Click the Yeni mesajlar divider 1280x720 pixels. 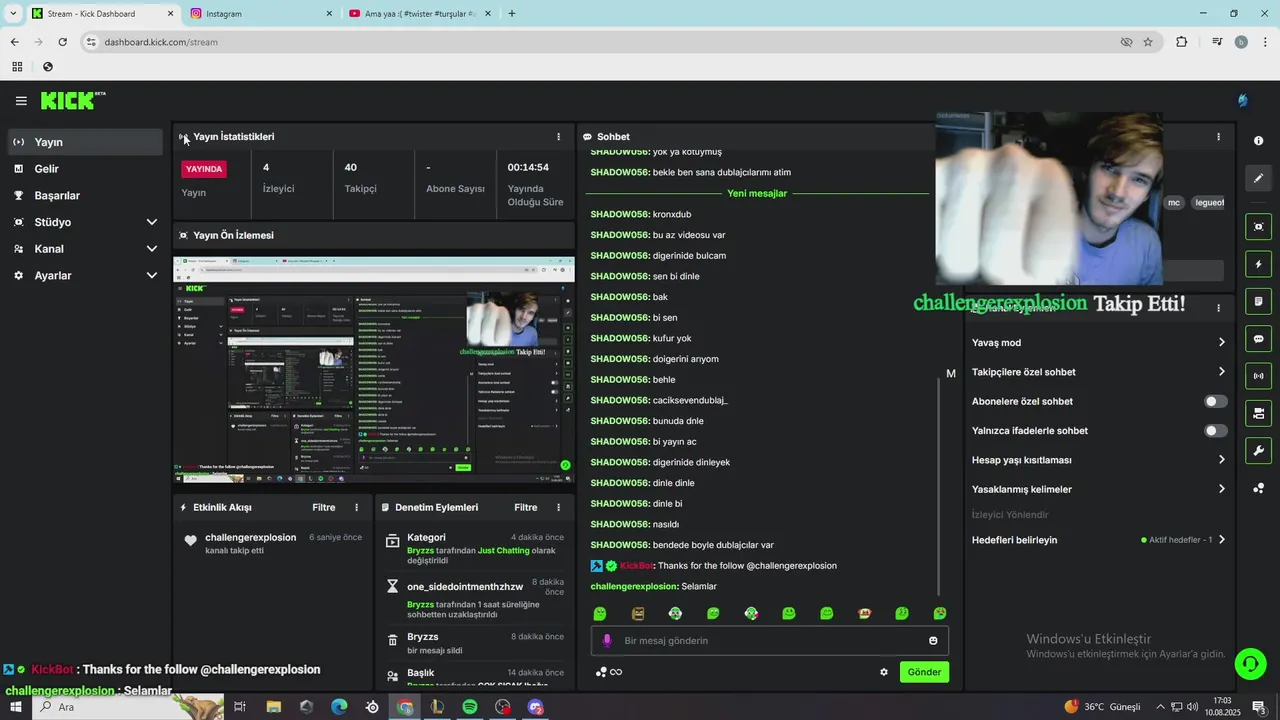[757, 193]
